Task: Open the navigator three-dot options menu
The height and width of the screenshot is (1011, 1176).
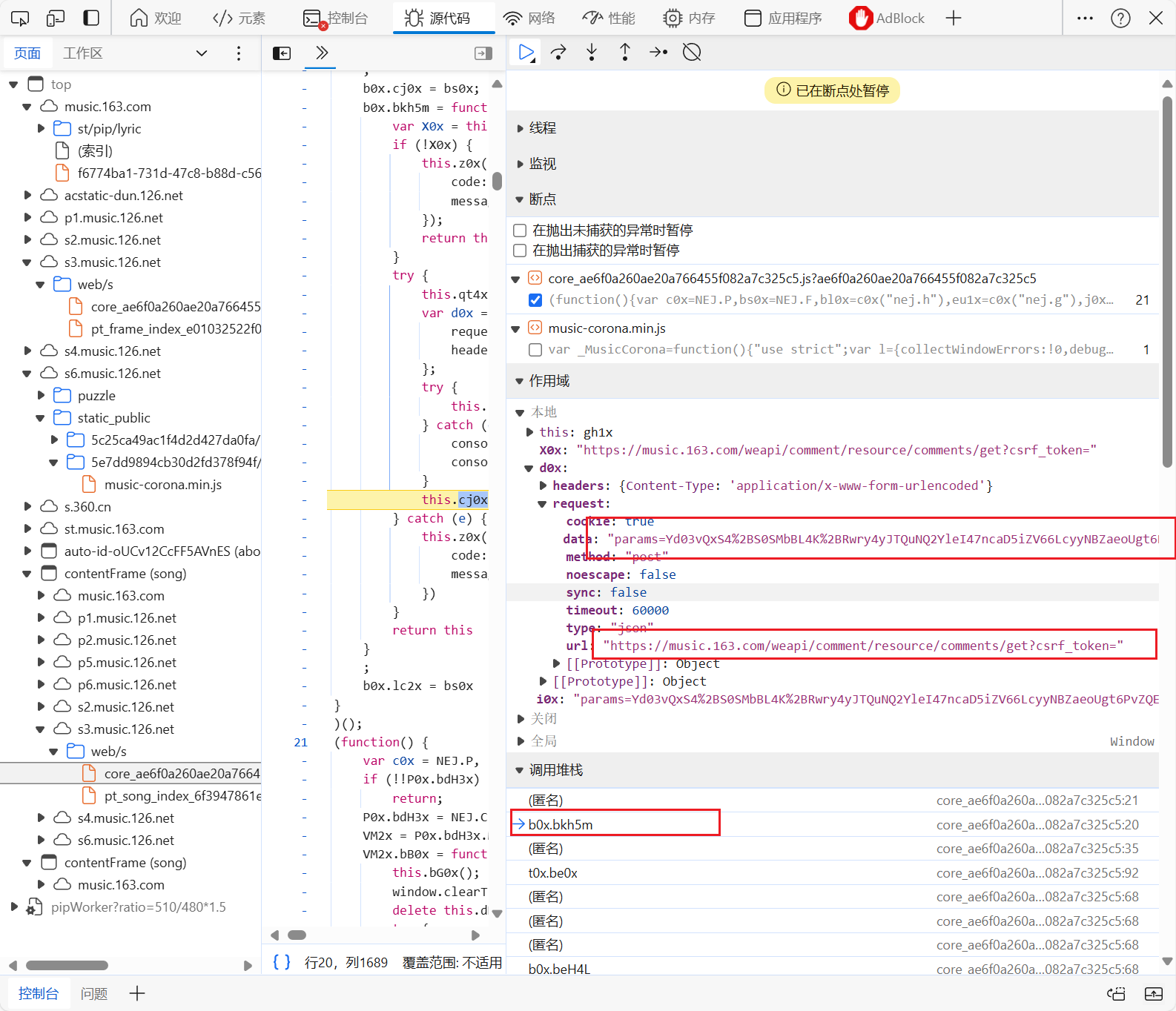Action: point(238,53)
